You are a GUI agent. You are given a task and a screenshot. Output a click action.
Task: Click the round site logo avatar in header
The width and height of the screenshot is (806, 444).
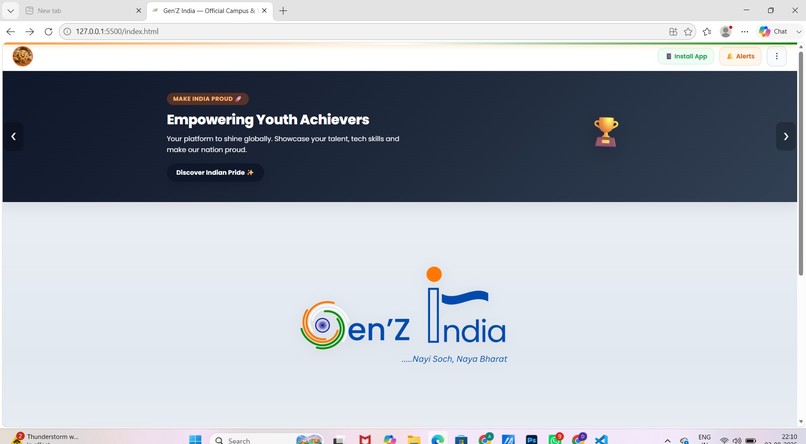[23, 56]
